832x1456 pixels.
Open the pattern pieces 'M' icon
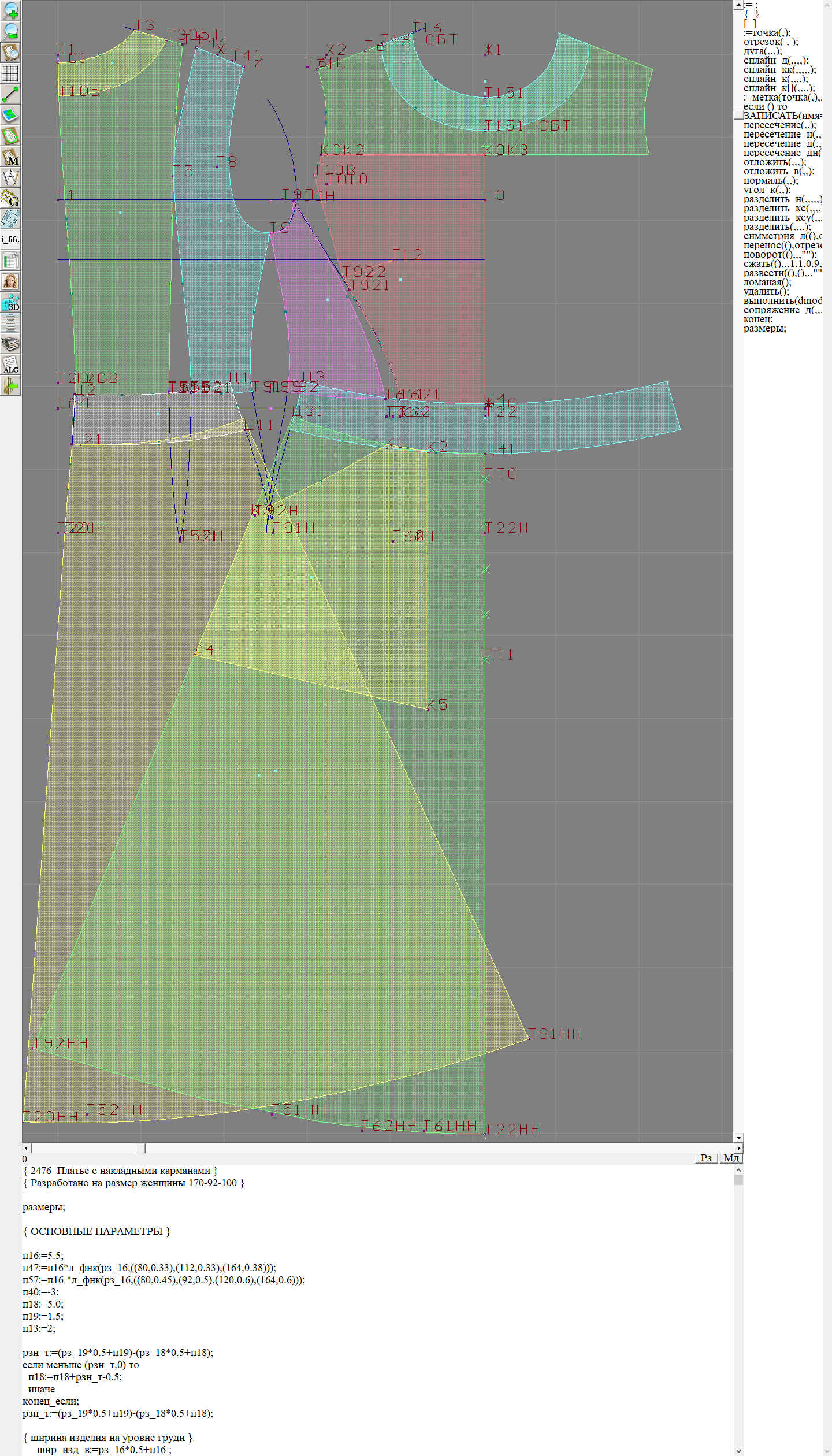[10, 157]
